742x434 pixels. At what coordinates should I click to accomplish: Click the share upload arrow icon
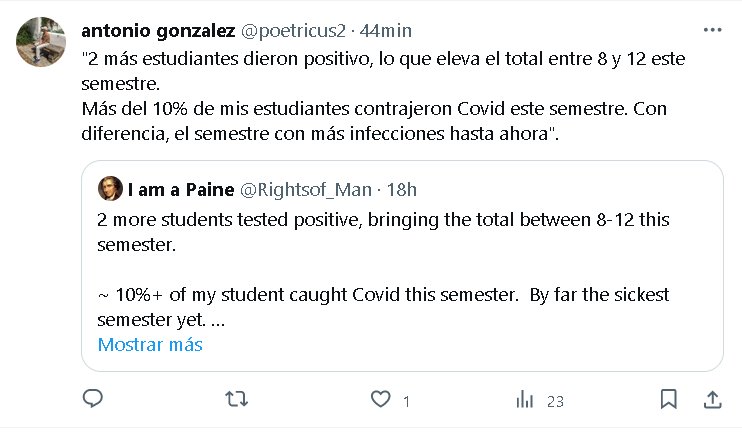[x=712, y=400]
